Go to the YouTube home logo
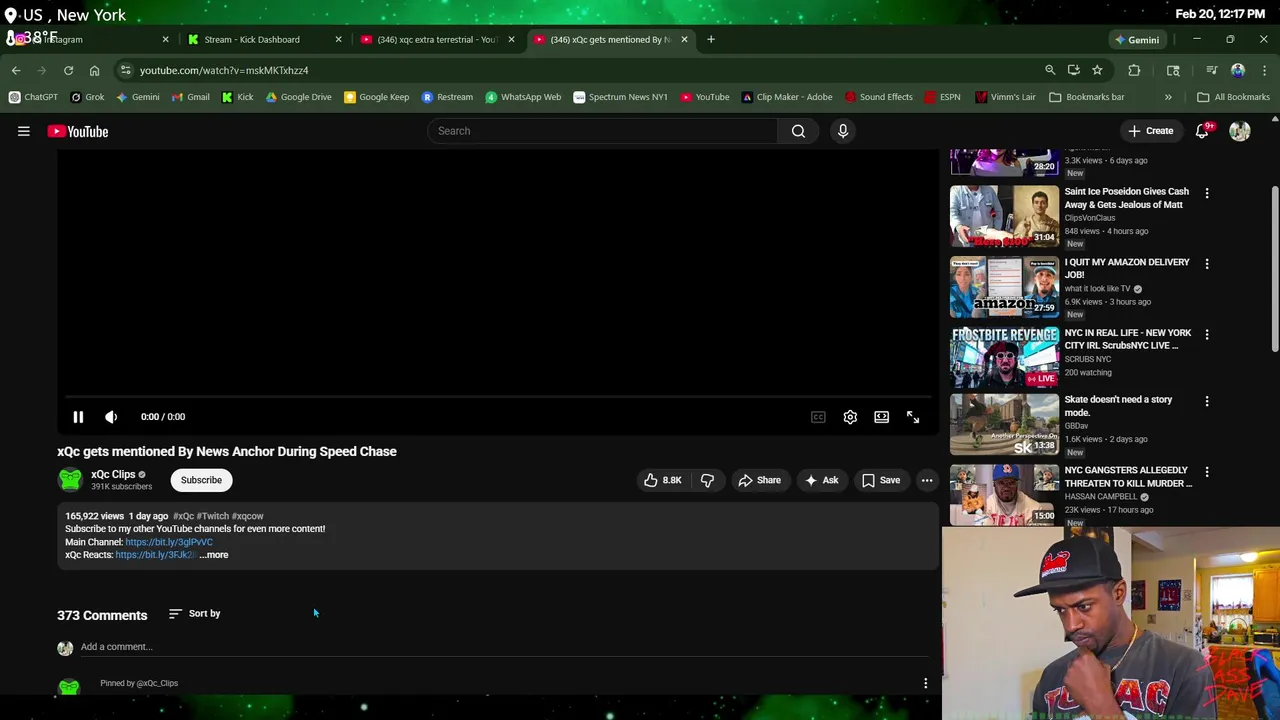The height and width of the screenshot is (720, 1280). pyautogui.click(x=78, y=131)
